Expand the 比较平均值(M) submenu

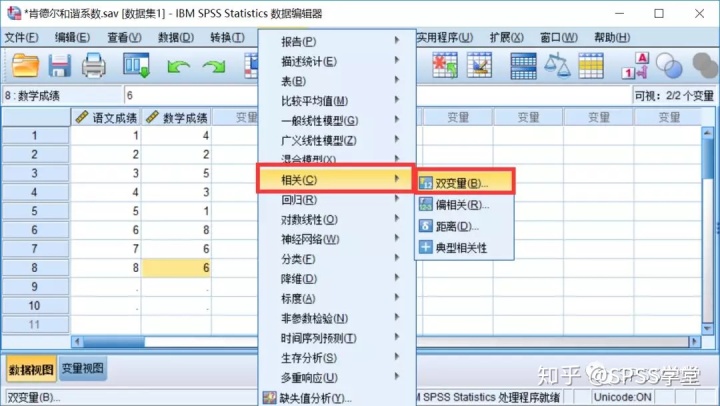point(337,101)
